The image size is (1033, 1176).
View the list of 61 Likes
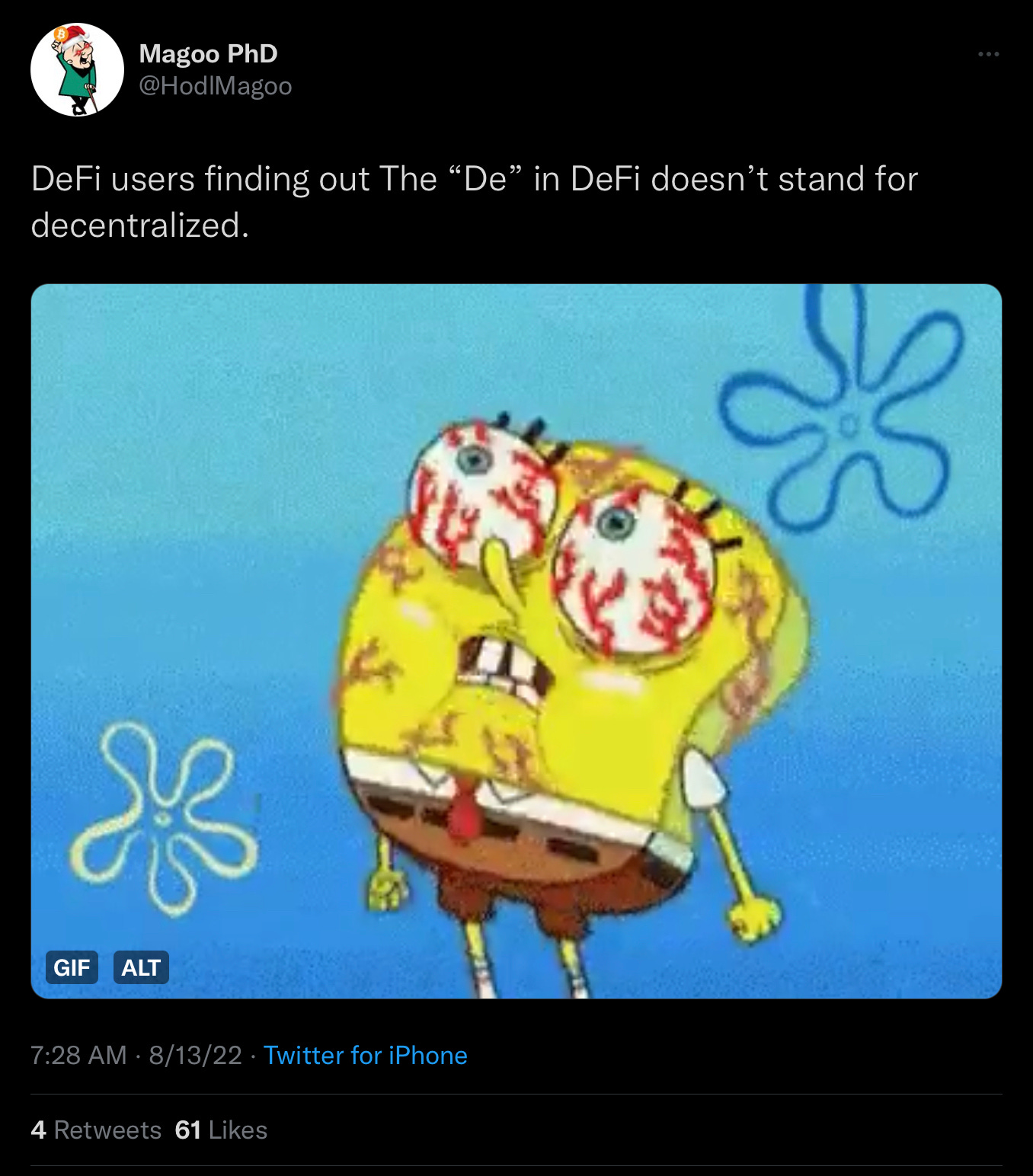[x=221, y=1130]
